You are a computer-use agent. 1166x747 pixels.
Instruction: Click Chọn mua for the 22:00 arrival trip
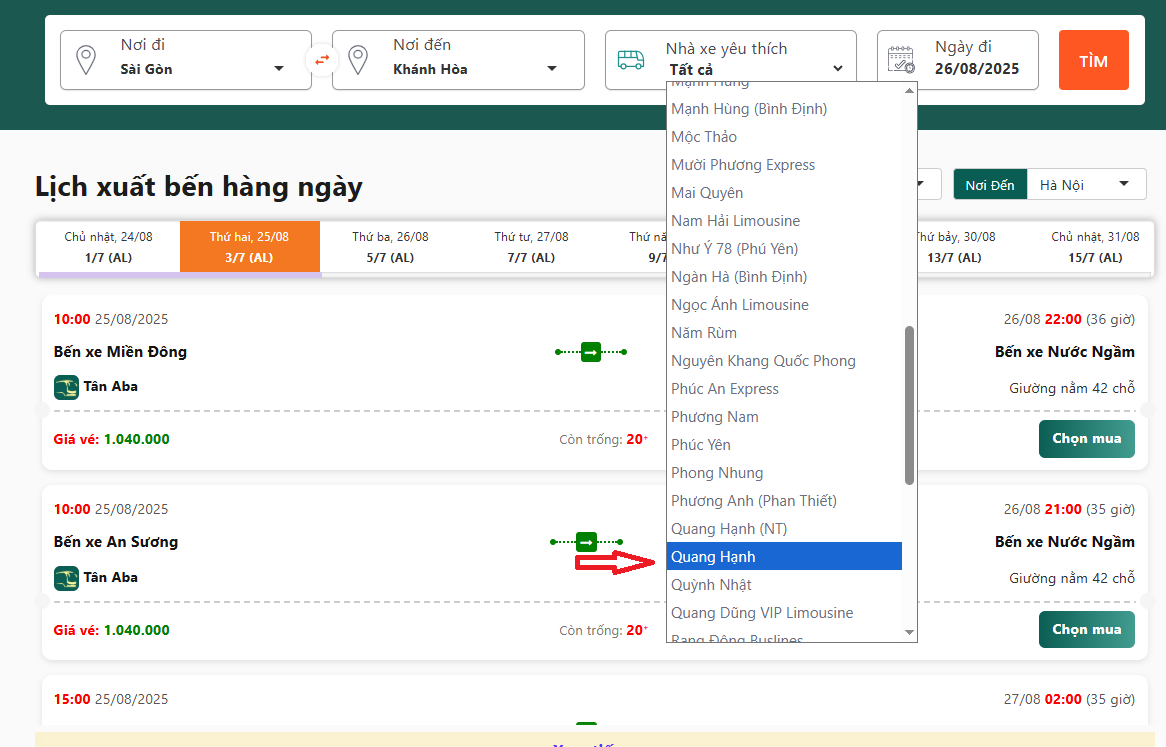pyautogui.click(x=1086, y=439)
